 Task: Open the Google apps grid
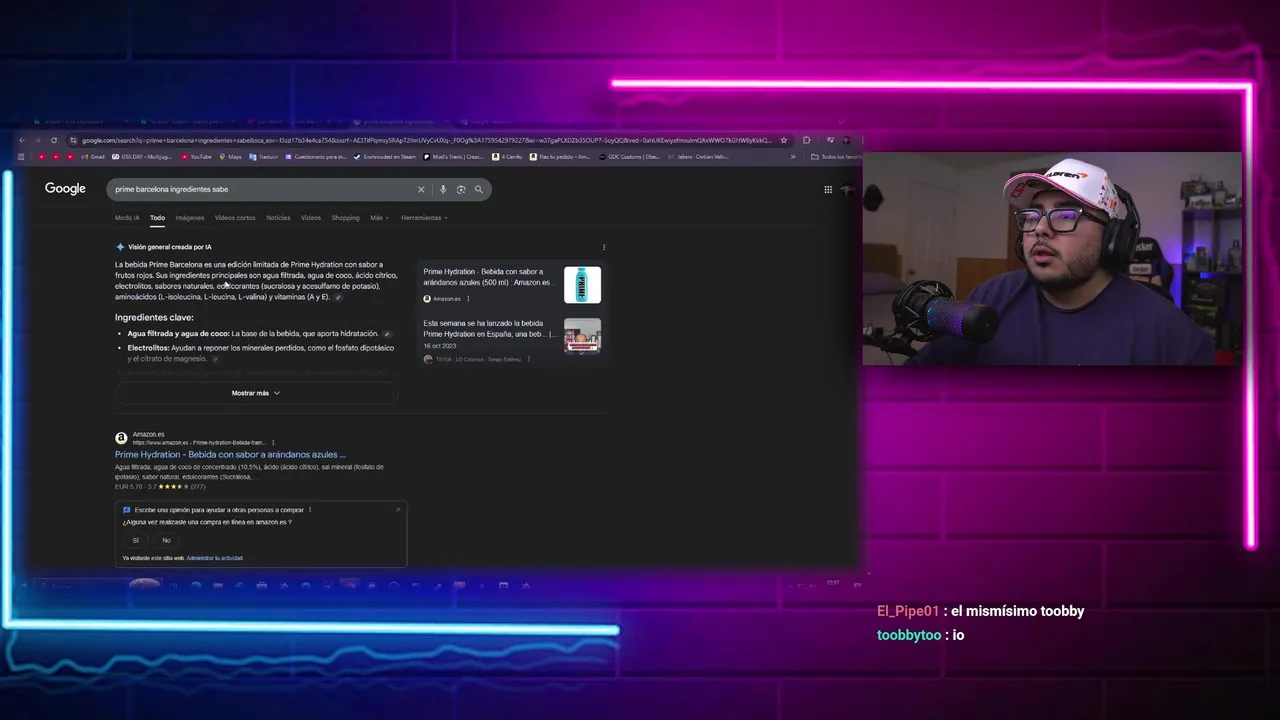tap(828, 189)
